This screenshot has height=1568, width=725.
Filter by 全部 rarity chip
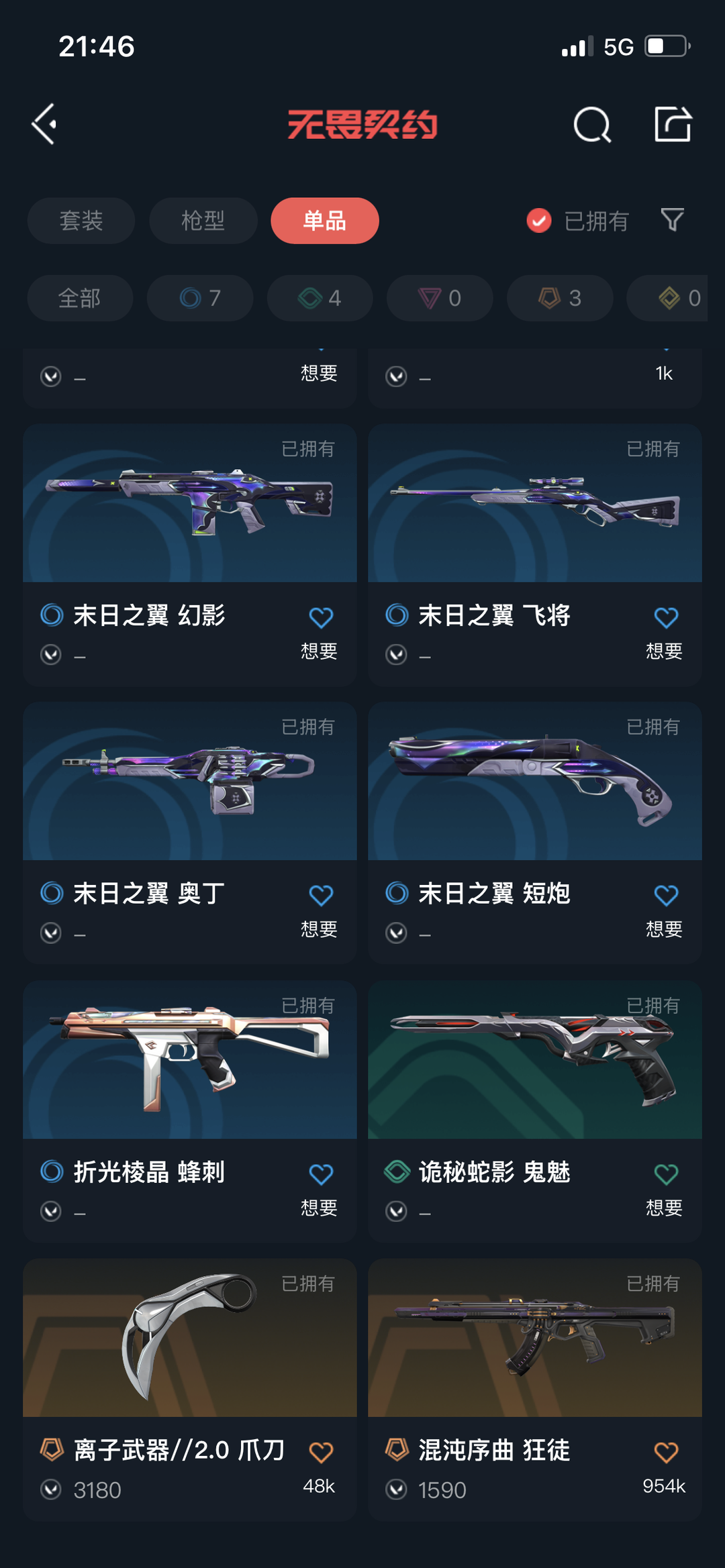[x=80, y=298]
